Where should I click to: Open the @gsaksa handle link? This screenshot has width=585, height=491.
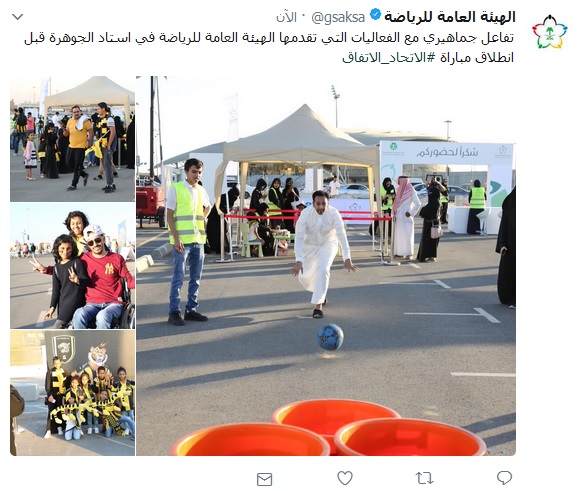338,17
